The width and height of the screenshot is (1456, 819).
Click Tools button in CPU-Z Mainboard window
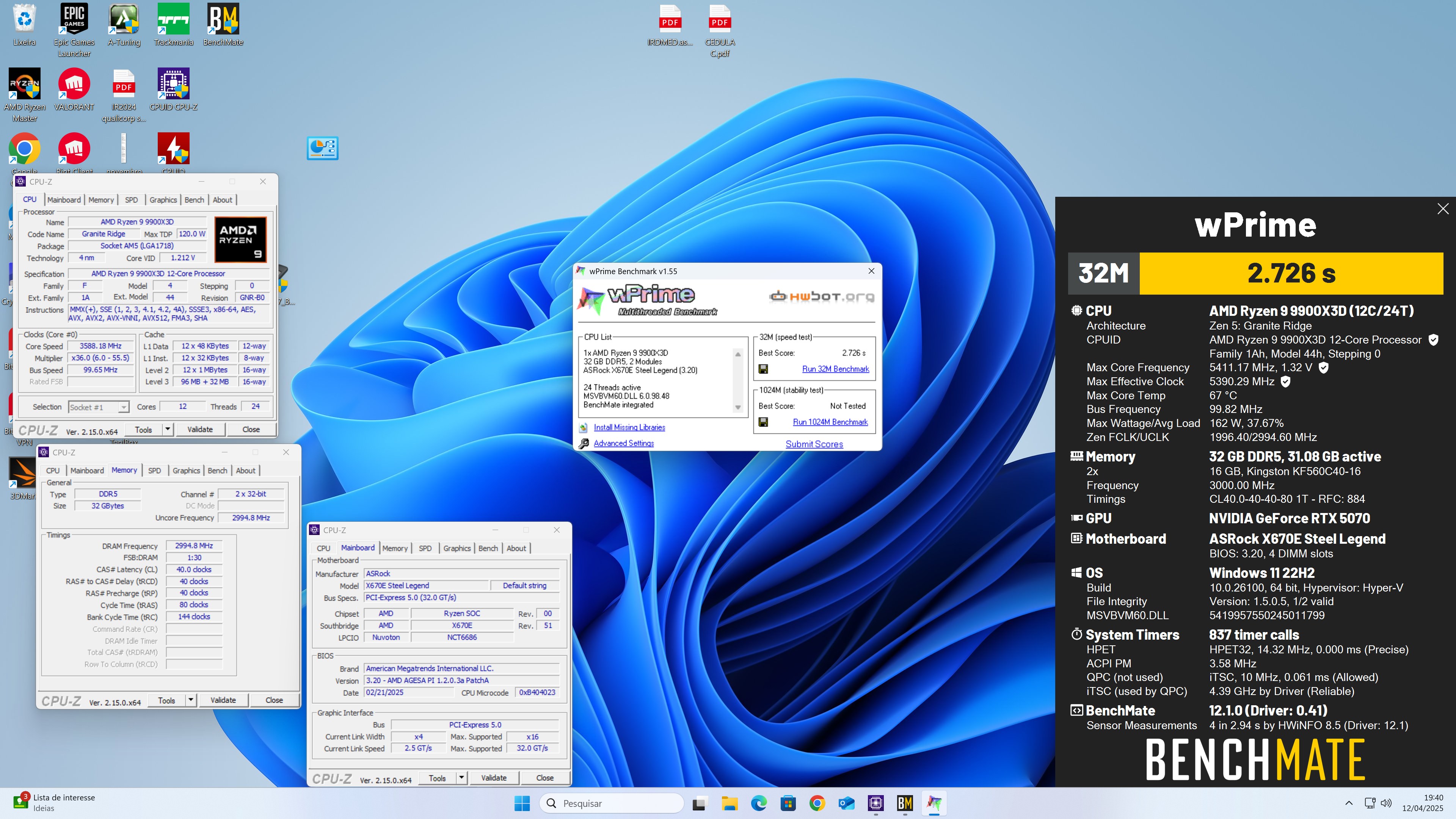coord(437,778)
